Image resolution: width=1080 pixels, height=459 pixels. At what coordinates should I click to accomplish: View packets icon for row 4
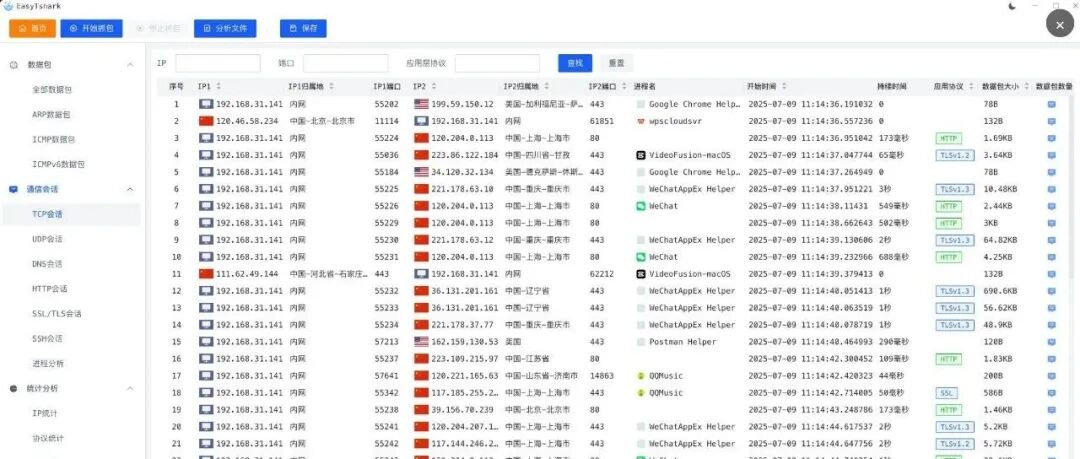(1052, 155)
